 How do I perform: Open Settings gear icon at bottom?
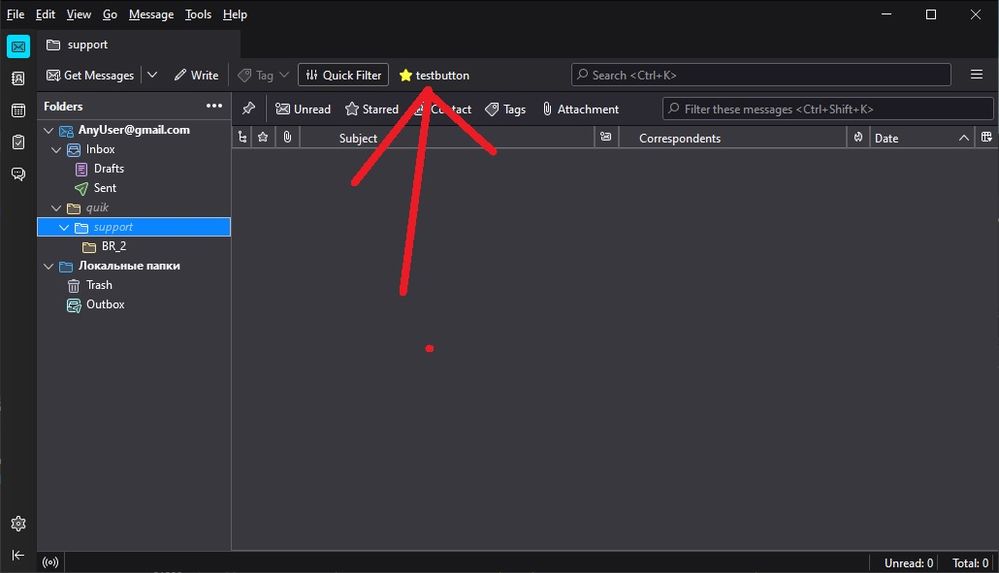click(x=18, y=523)
